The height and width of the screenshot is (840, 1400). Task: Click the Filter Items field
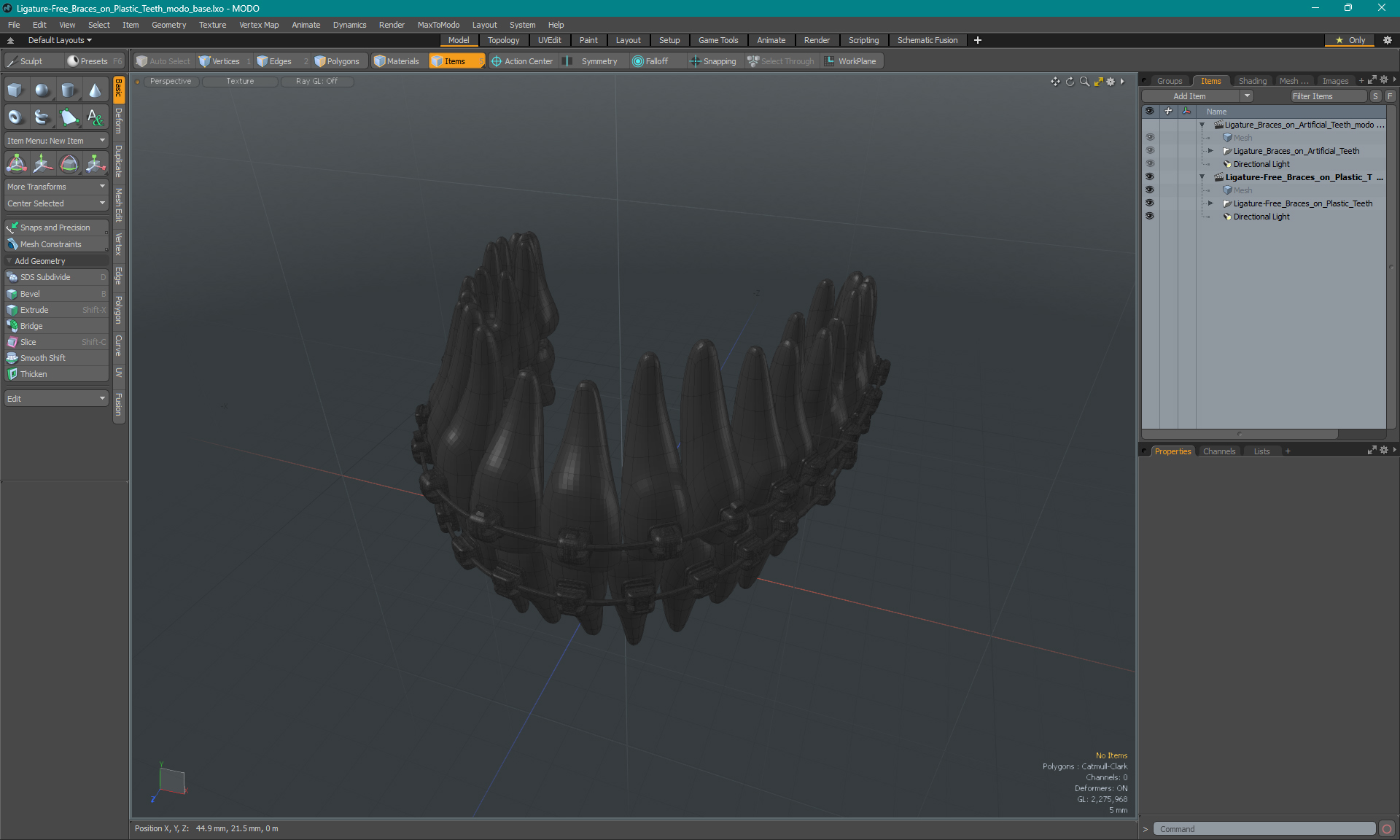[1328, 96]
